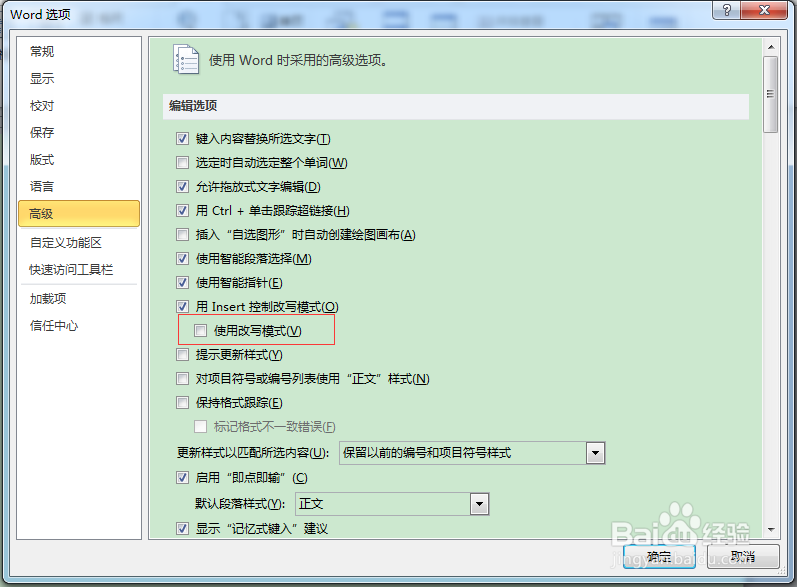The width and height of the screenshot is (797, 587).
Task: Enable 使用改写模式 checkbox
Action: tap(200, 331)
